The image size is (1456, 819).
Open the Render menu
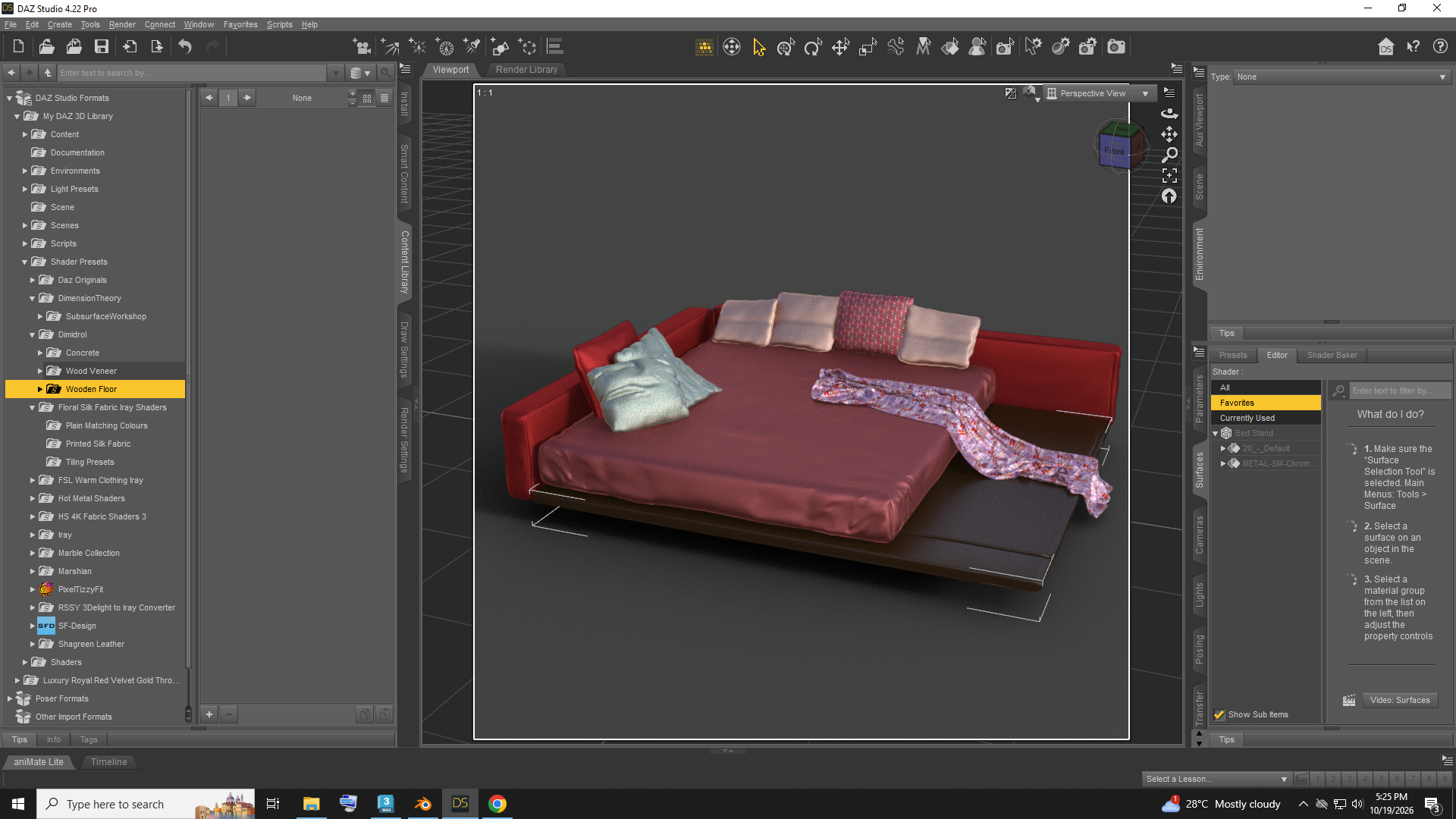[x=122, y=24]
